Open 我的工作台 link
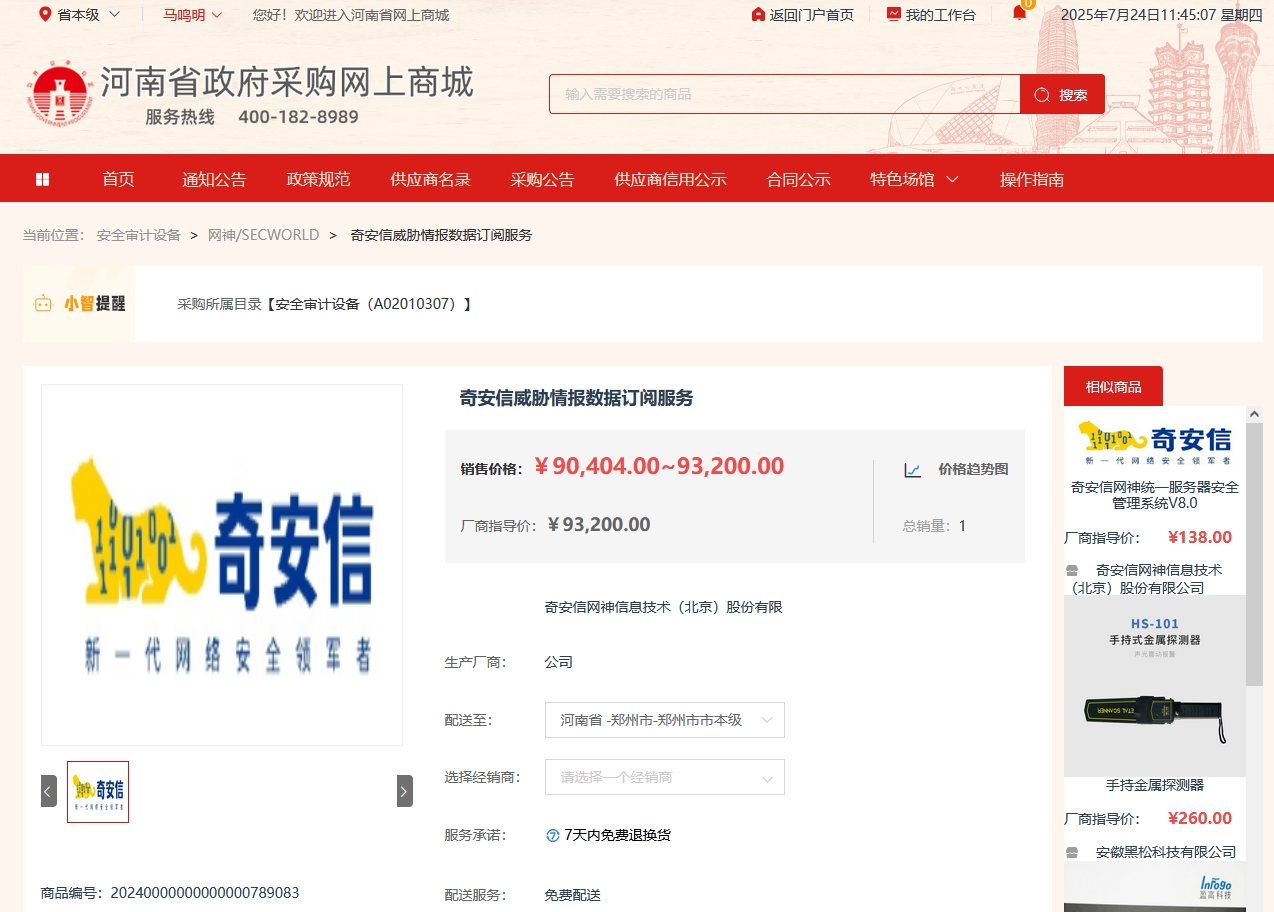 tap(940, 15)
